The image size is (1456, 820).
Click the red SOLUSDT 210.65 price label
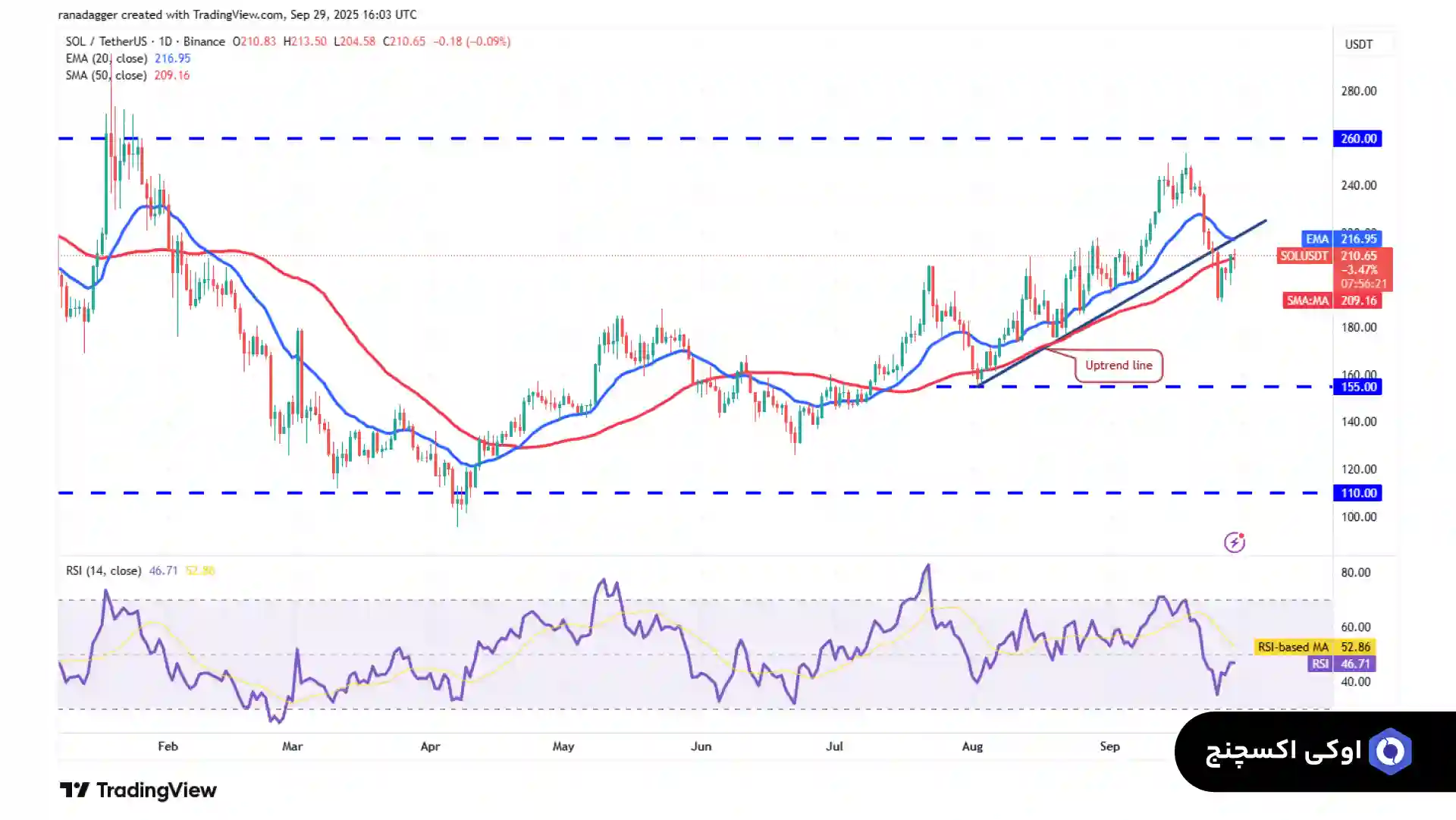click(1335, 256)
